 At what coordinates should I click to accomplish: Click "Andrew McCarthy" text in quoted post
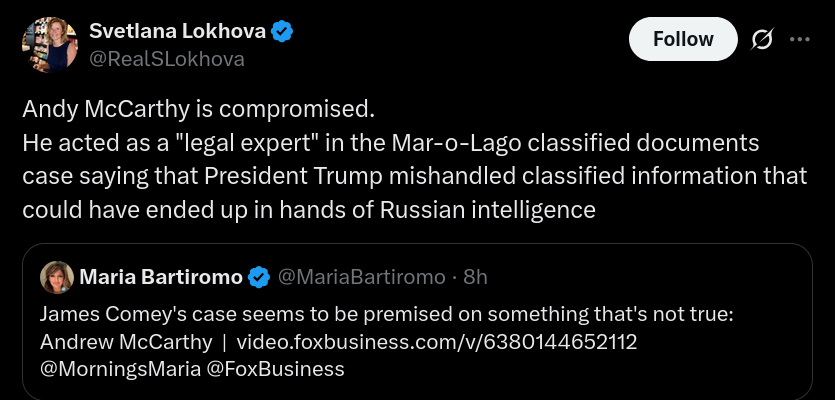(x=126, y=342)
